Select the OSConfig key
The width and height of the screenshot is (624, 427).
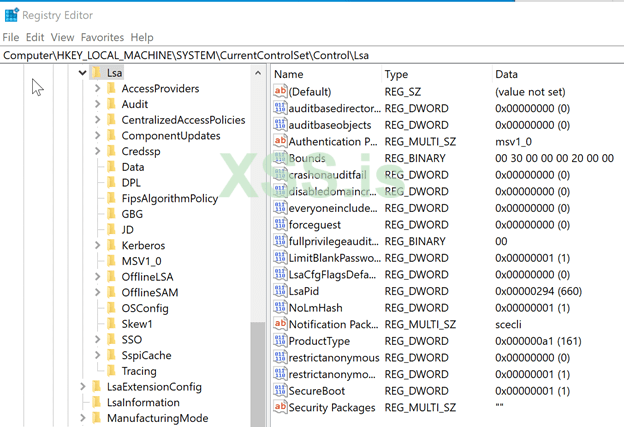click(145, 308)
